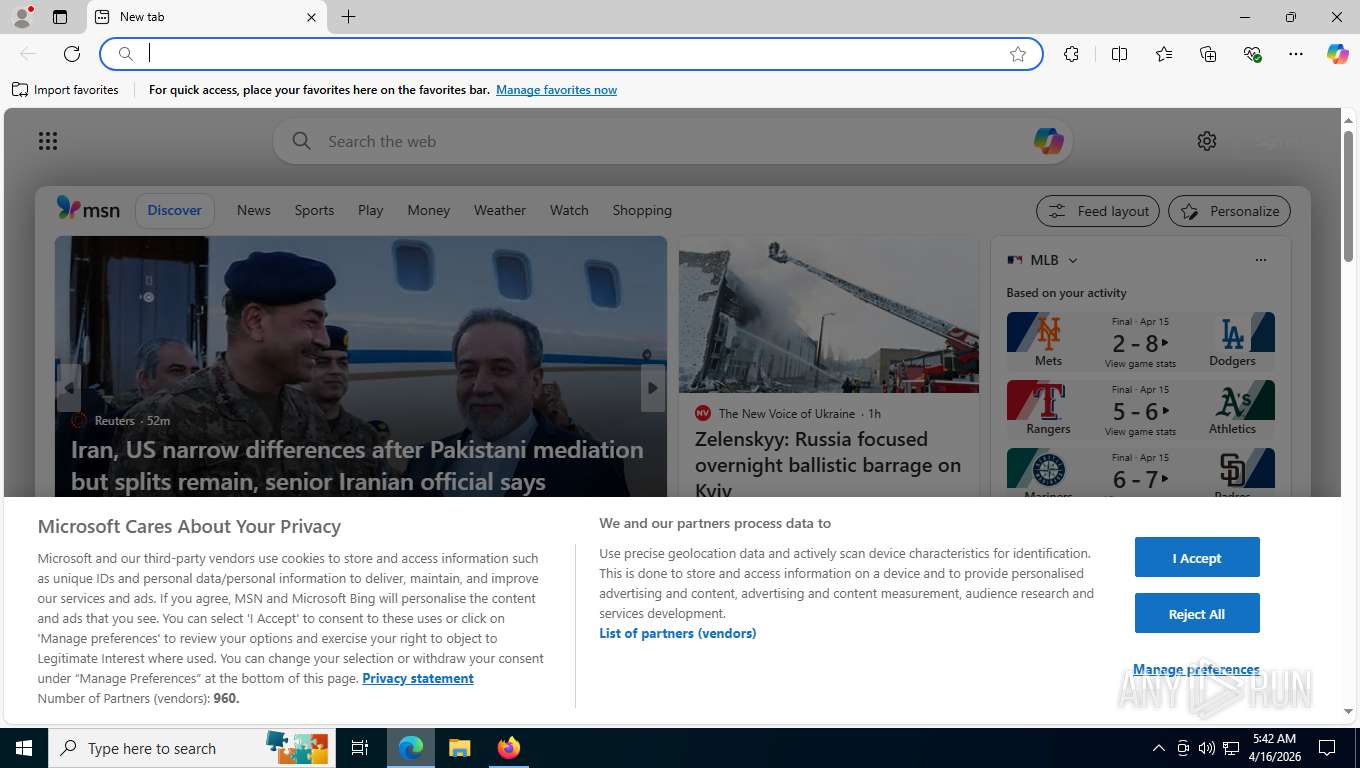Click the Mets team logo
Screen dimensions: 1360x768
pos(1048,333)
